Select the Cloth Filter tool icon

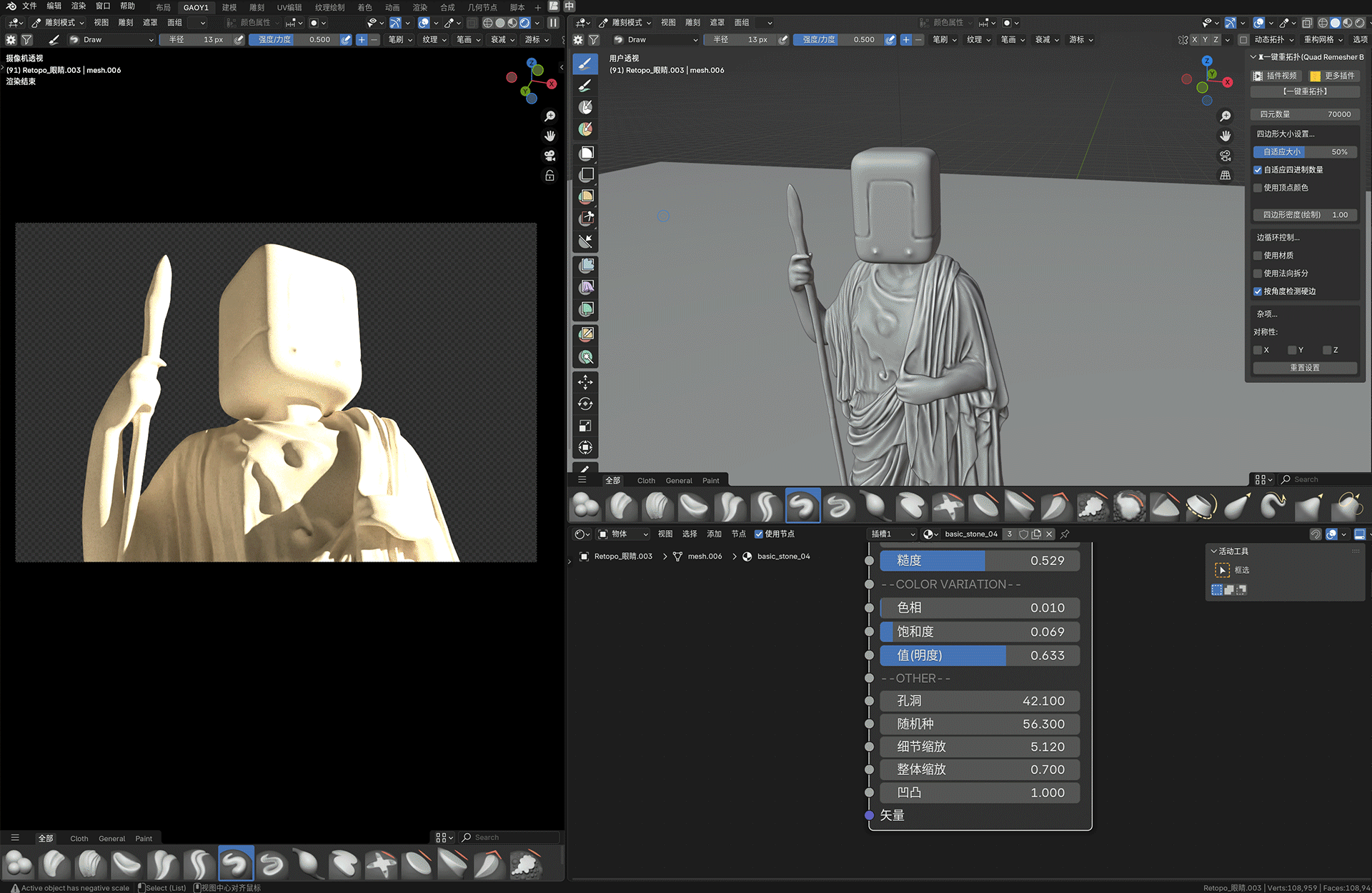pyautogui.click(x=586, y=287)
